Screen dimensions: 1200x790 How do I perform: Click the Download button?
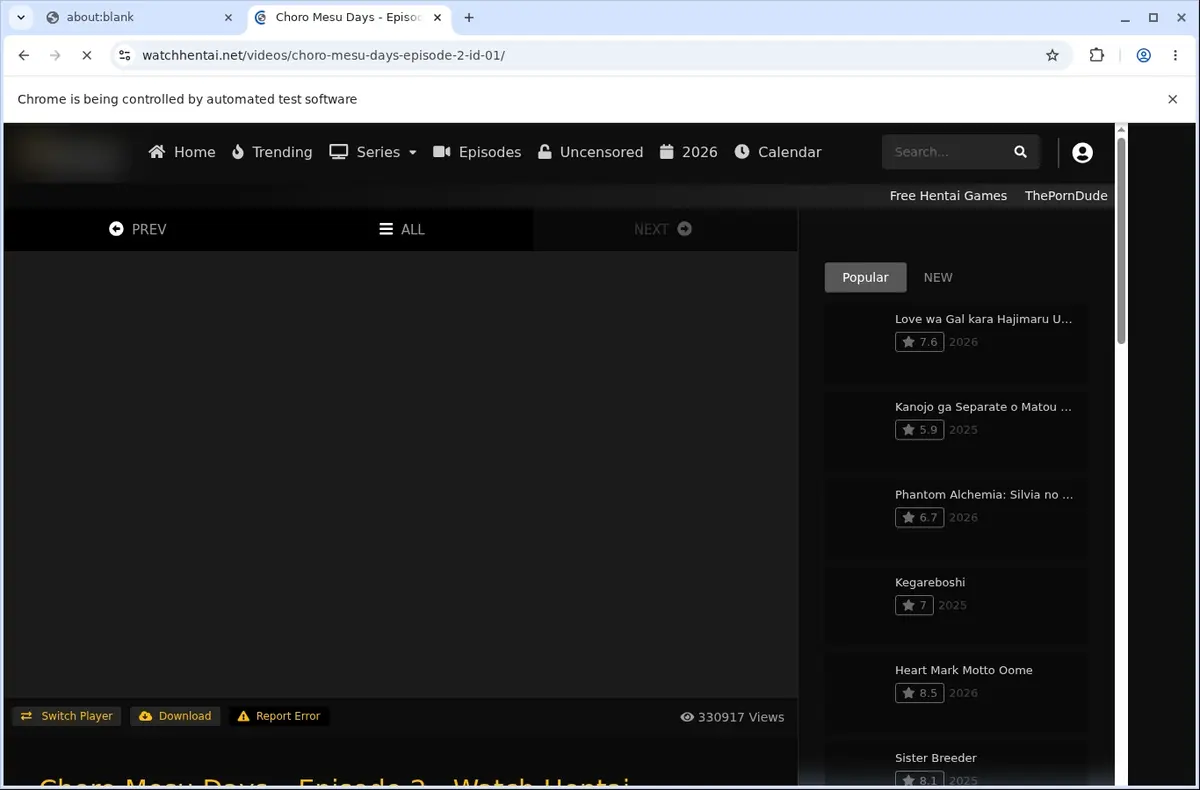[175, 716]
